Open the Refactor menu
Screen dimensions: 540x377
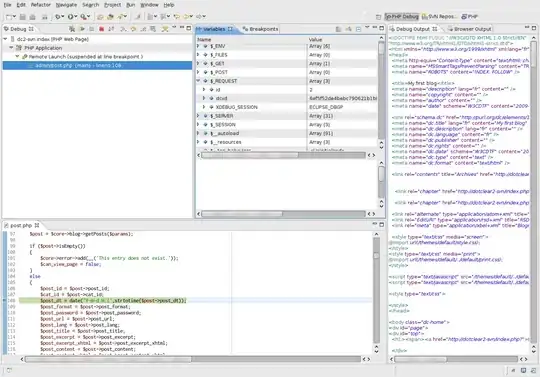(x=41, y=5)
